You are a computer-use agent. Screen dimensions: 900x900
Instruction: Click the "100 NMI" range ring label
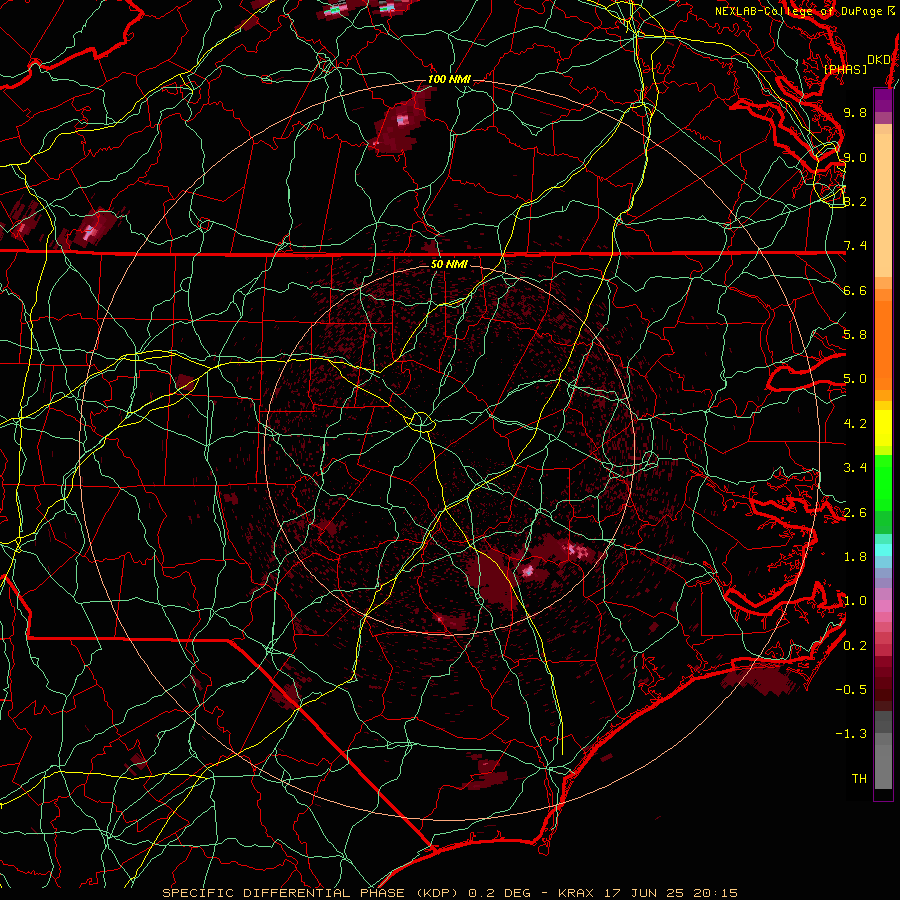[449, 79]
